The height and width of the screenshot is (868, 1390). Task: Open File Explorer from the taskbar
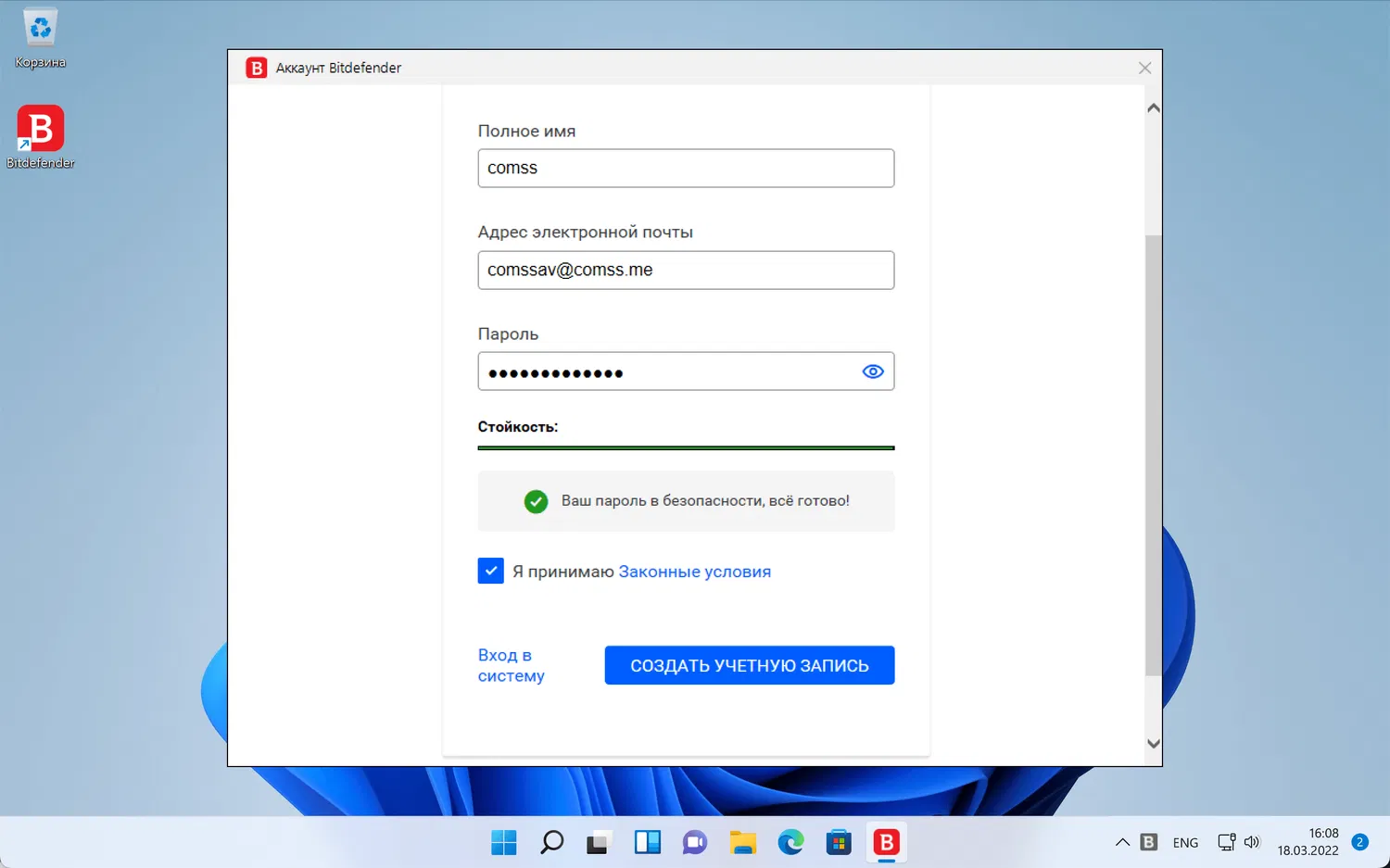coord(743,842)
